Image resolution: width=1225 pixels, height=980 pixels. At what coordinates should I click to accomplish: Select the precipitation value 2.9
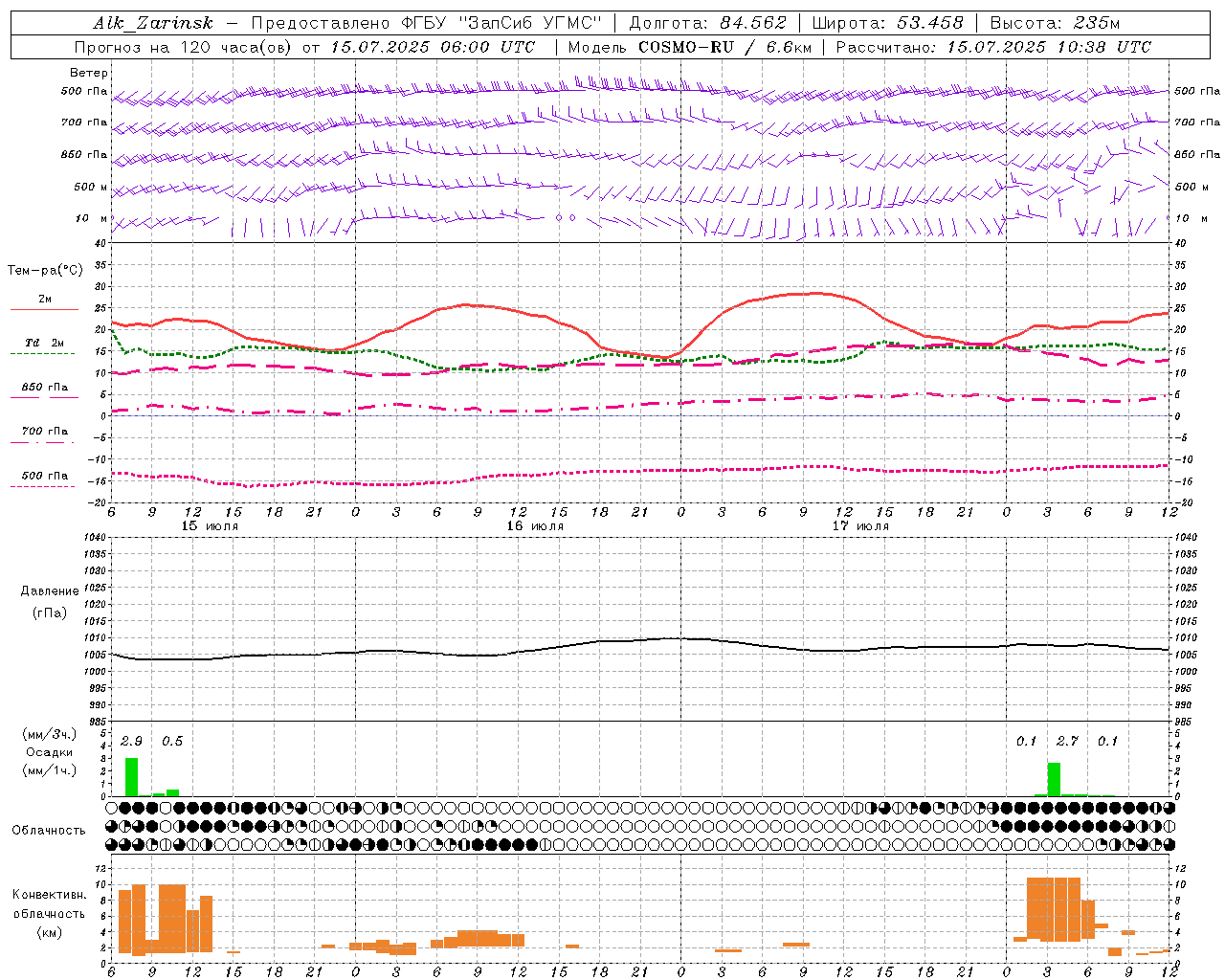point(131,742)
